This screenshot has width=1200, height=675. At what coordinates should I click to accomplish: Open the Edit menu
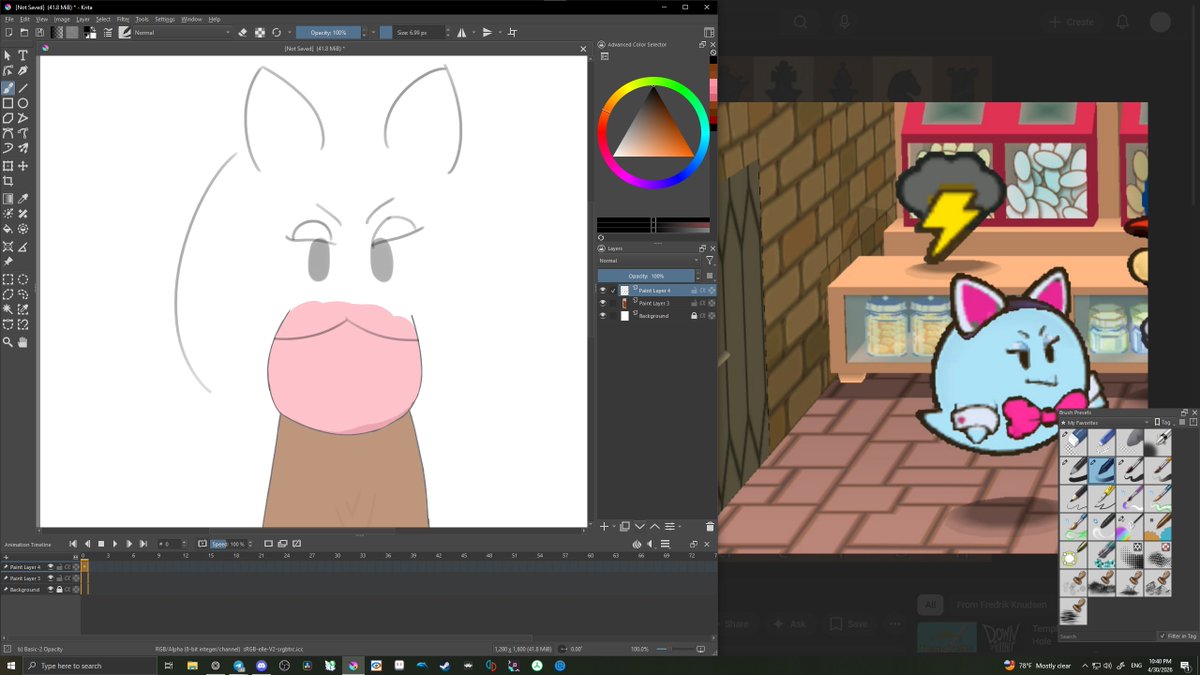point(25,19)
